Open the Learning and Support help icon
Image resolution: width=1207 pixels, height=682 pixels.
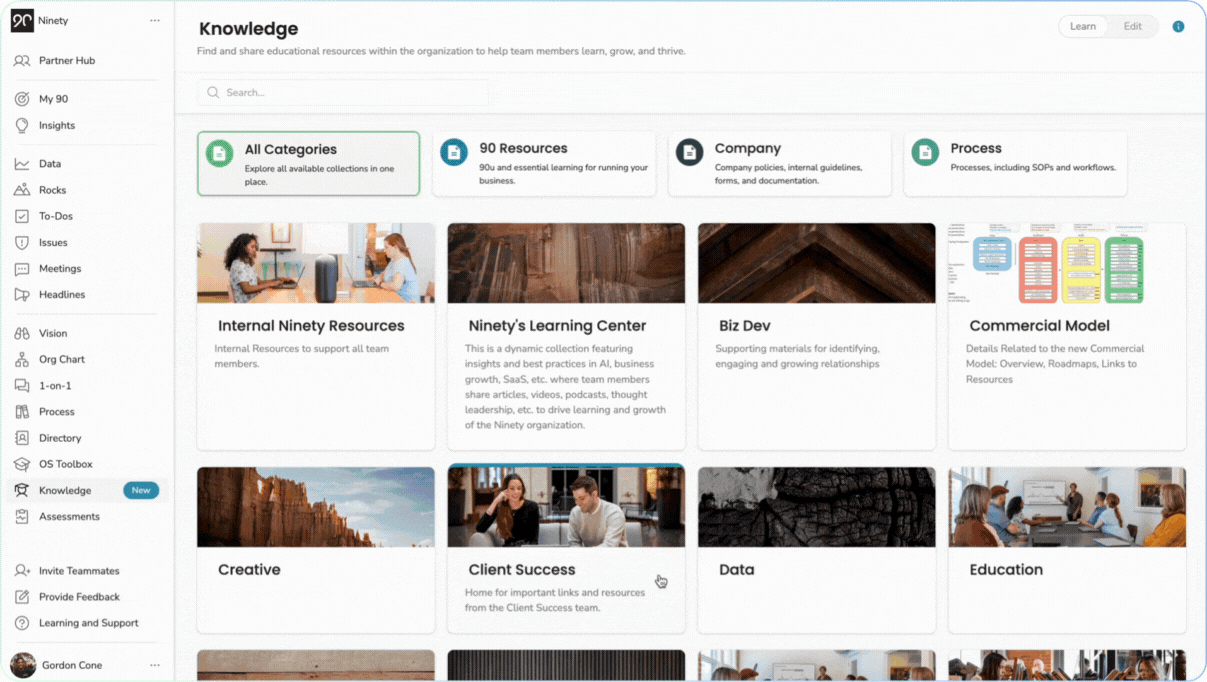tap(22, 623)
